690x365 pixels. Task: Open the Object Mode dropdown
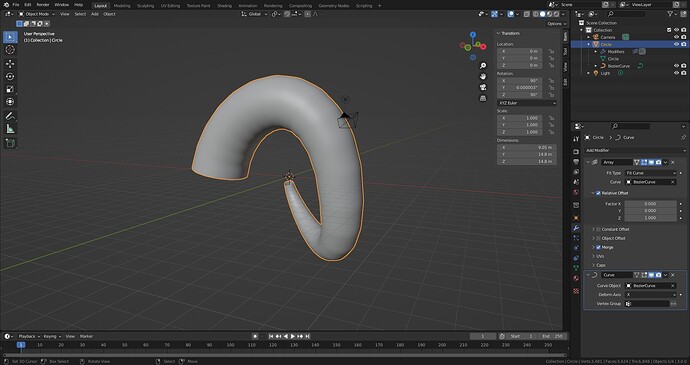click(x=37, y=14)
